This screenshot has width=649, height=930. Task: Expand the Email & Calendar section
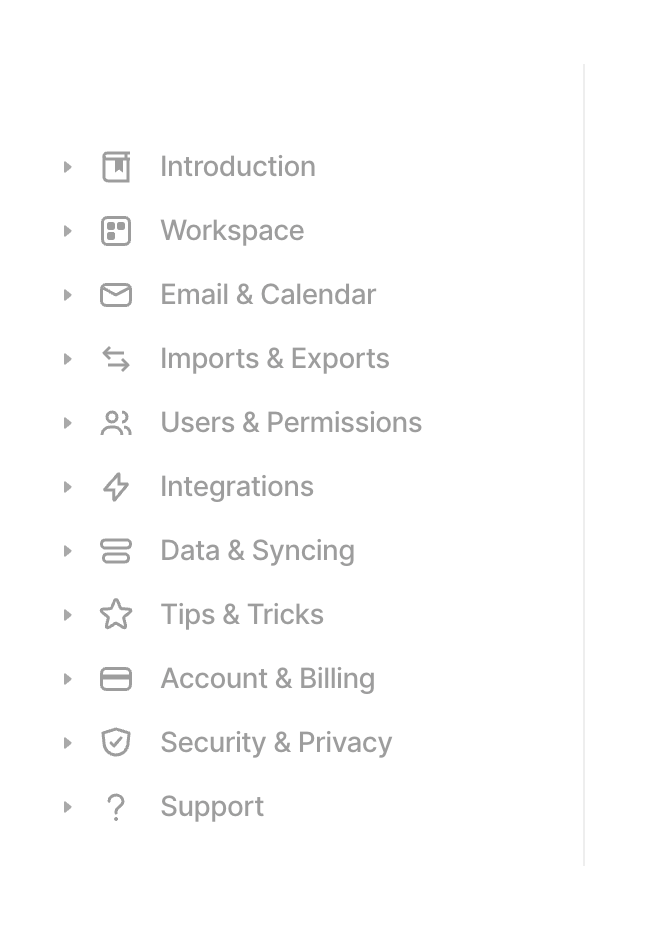click(67, 294)
